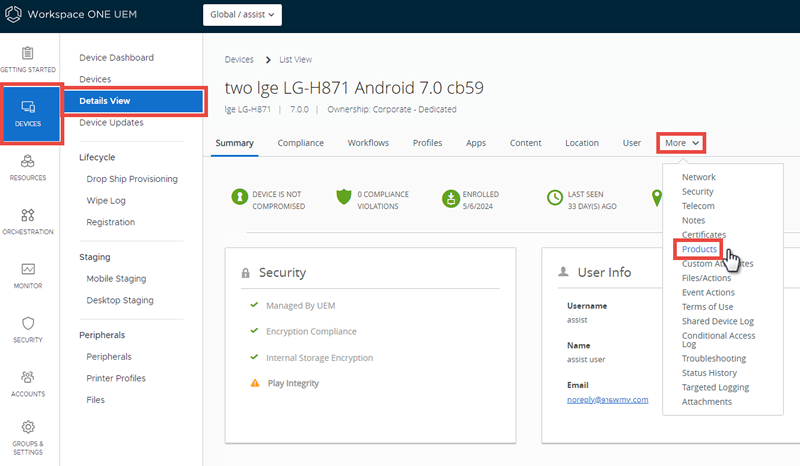
Task: Choose Certificates from the More menu
Action: 704,234
